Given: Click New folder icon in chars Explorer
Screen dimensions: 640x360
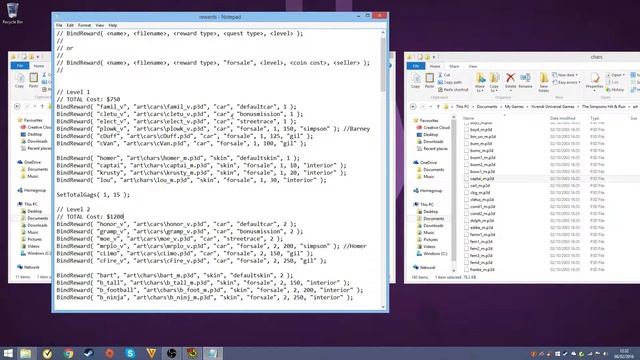Looking at the screenshot, I should 544,82.
